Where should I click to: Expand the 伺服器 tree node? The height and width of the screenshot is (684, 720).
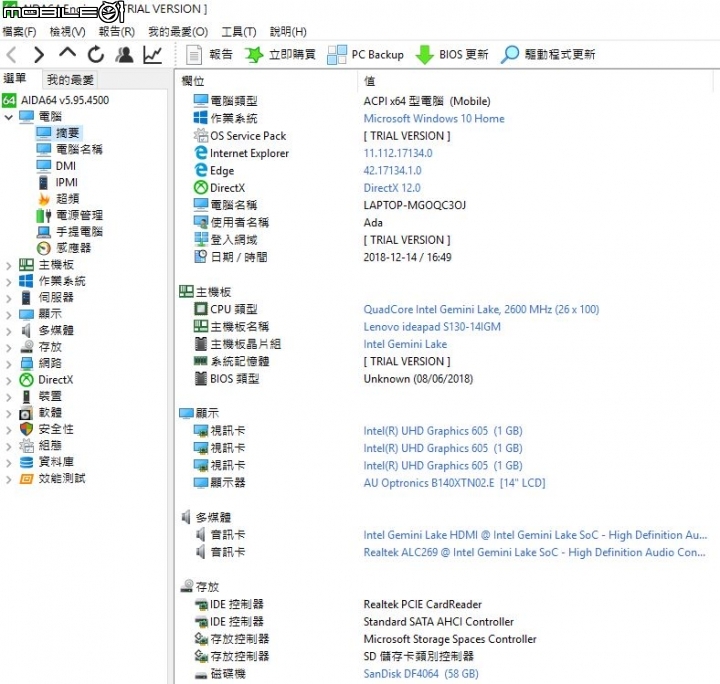coord(8,298)
